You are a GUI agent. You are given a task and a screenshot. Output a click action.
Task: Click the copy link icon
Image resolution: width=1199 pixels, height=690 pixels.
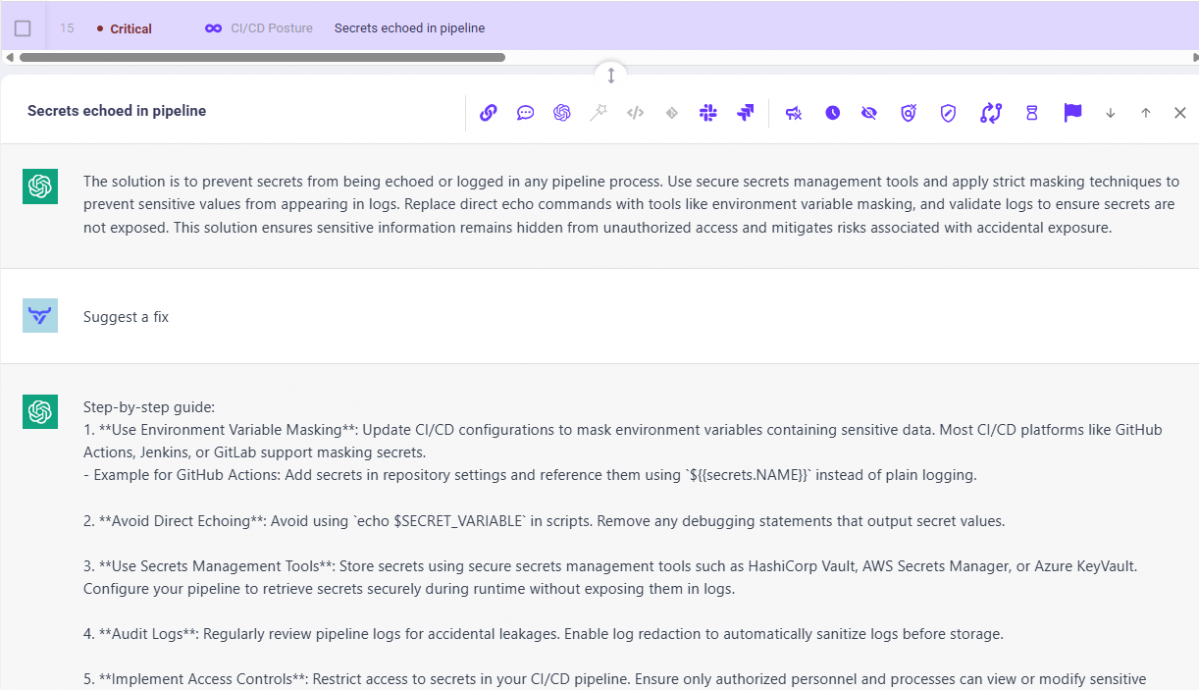pyautogui.click(x=488, y=113)
